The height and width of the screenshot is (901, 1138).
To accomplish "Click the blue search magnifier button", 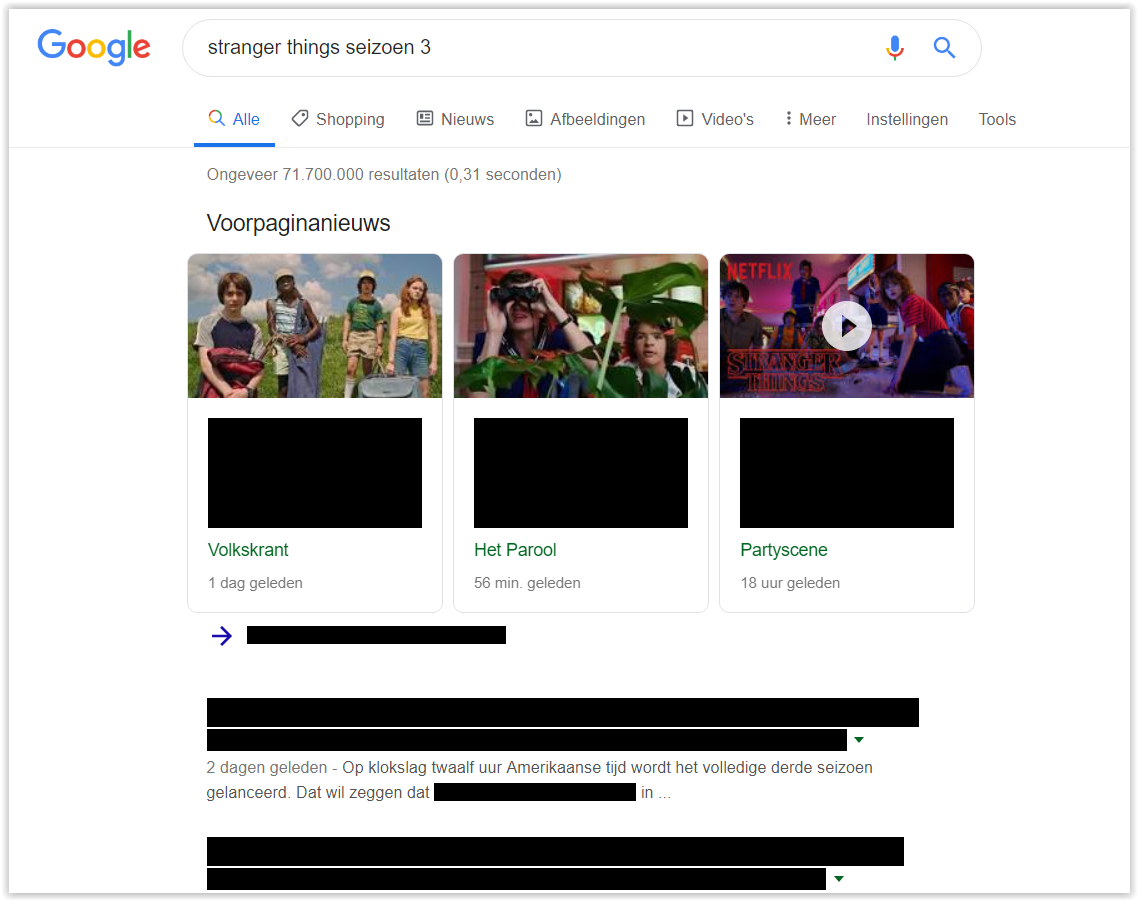I will point(944,48).
